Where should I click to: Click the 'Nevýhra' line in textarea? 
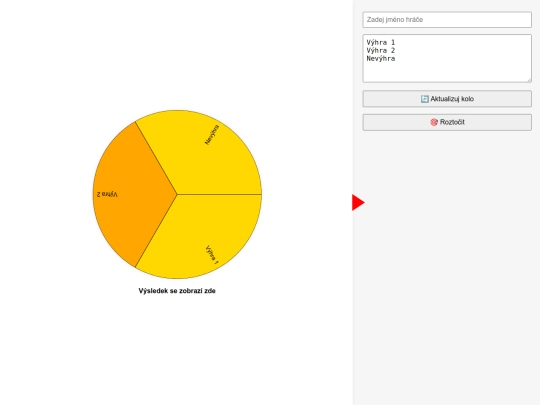pyautogui.click(x=381, y=59)
